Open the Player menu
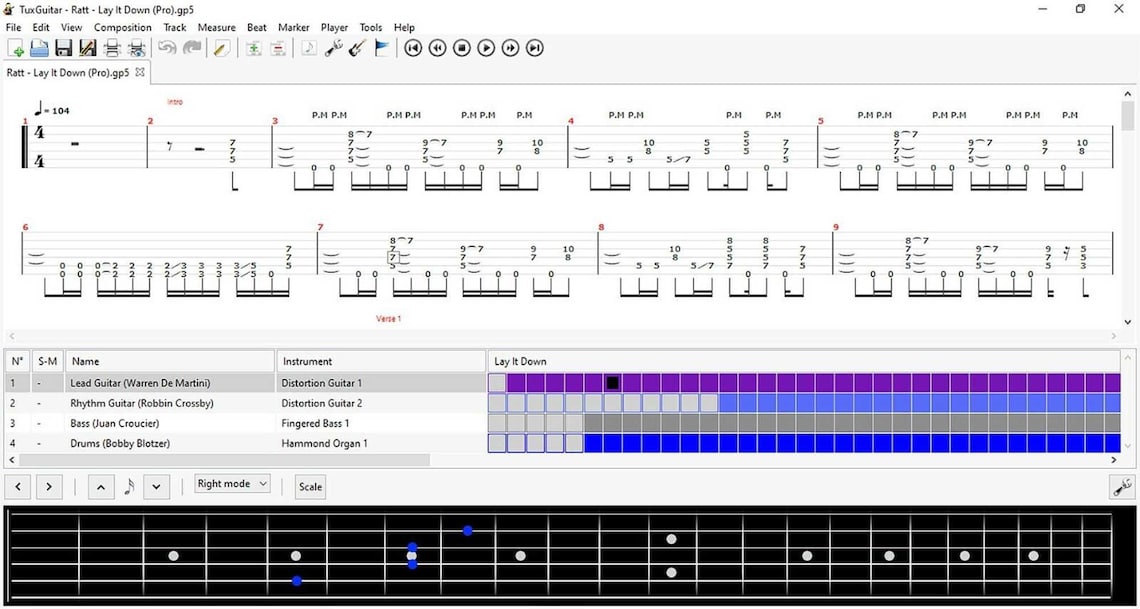1140x609 pixels. coord(334,27)
